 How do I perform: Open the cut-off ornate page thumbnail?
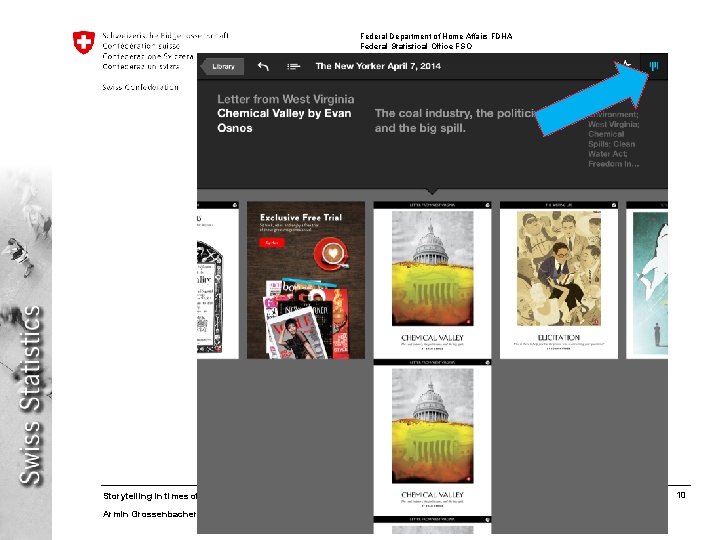(218, 280)
